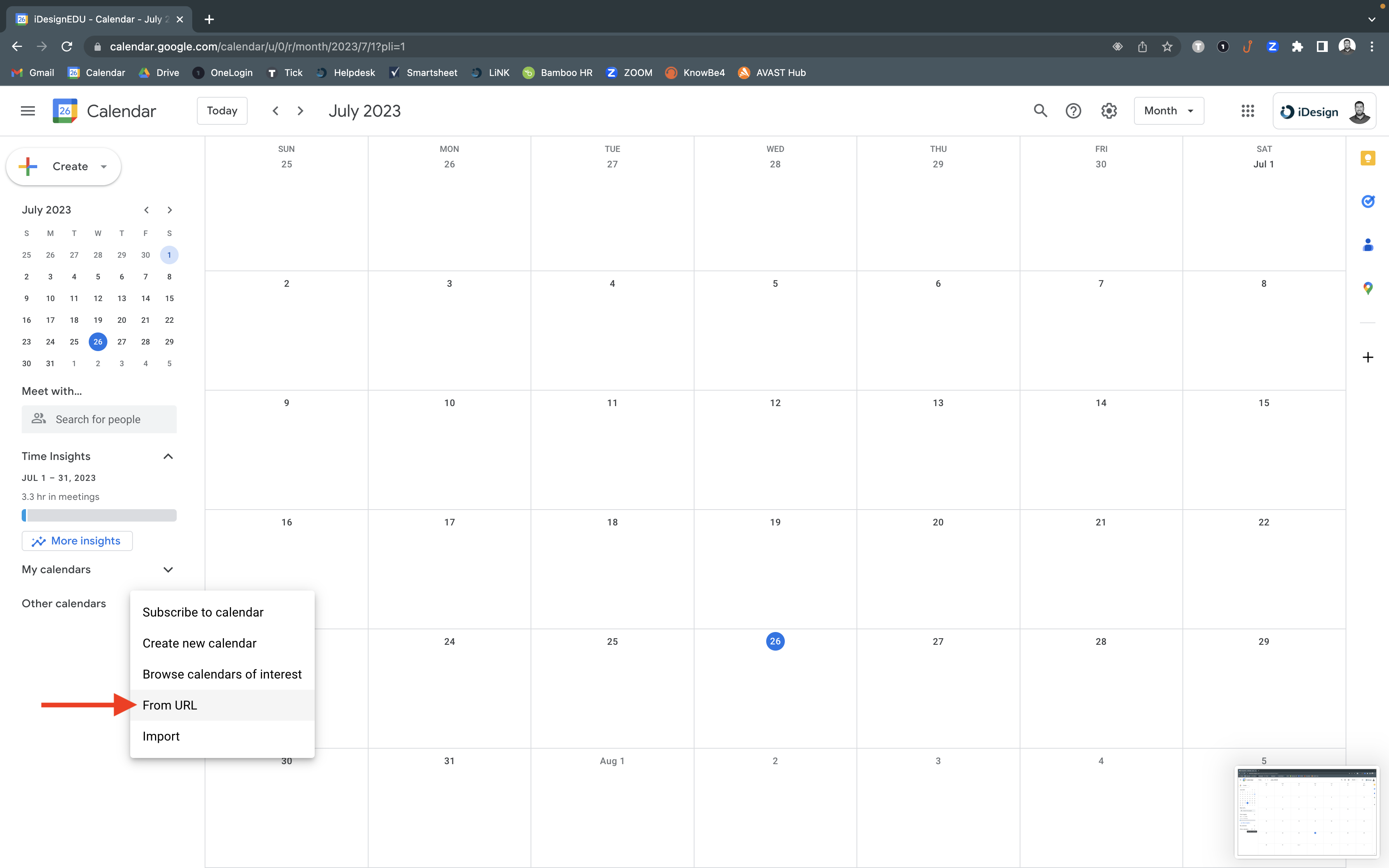The image size is (1389, 868).
Task: Click the search magnifier icon
Action: (1040, 111)
